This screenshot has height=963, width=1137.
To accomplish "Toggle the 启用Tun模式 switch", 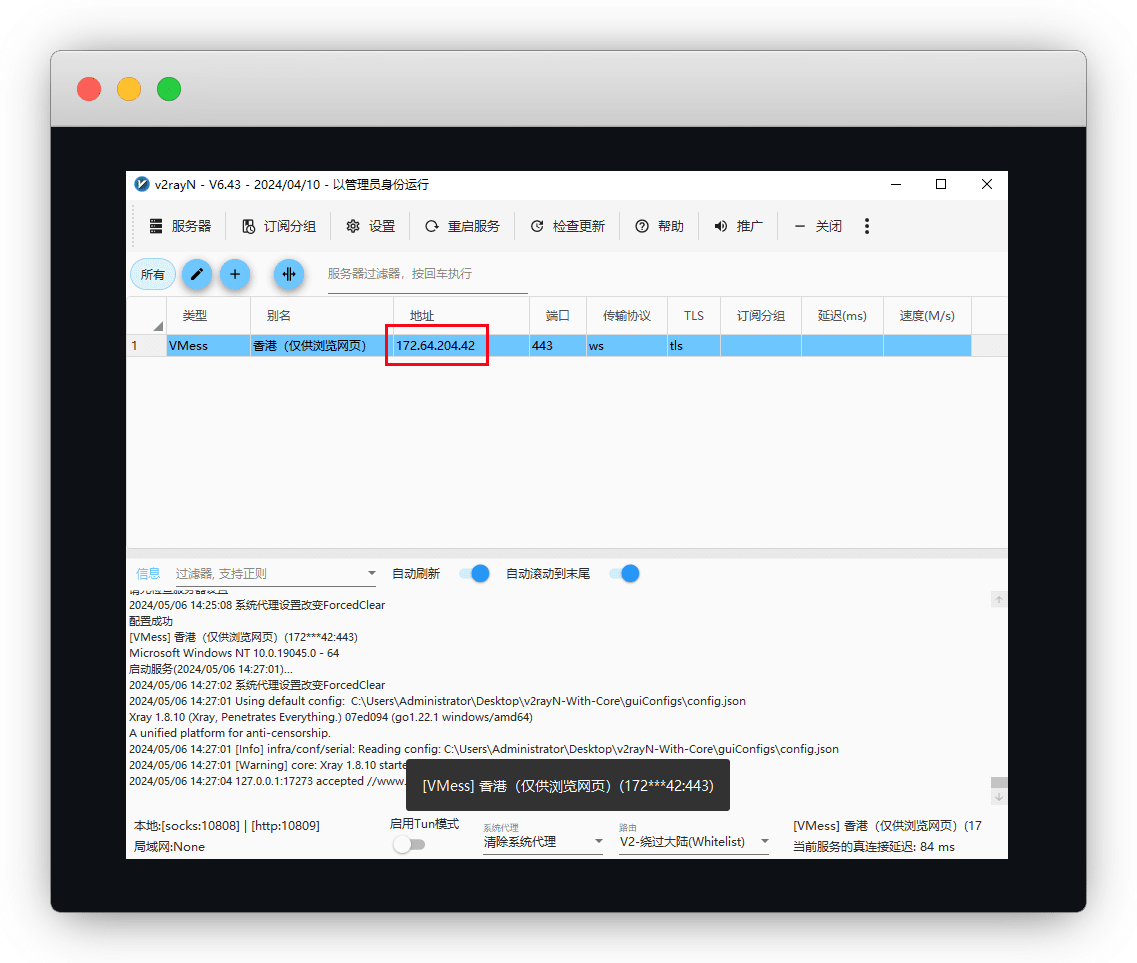I will tap(409, 844).
